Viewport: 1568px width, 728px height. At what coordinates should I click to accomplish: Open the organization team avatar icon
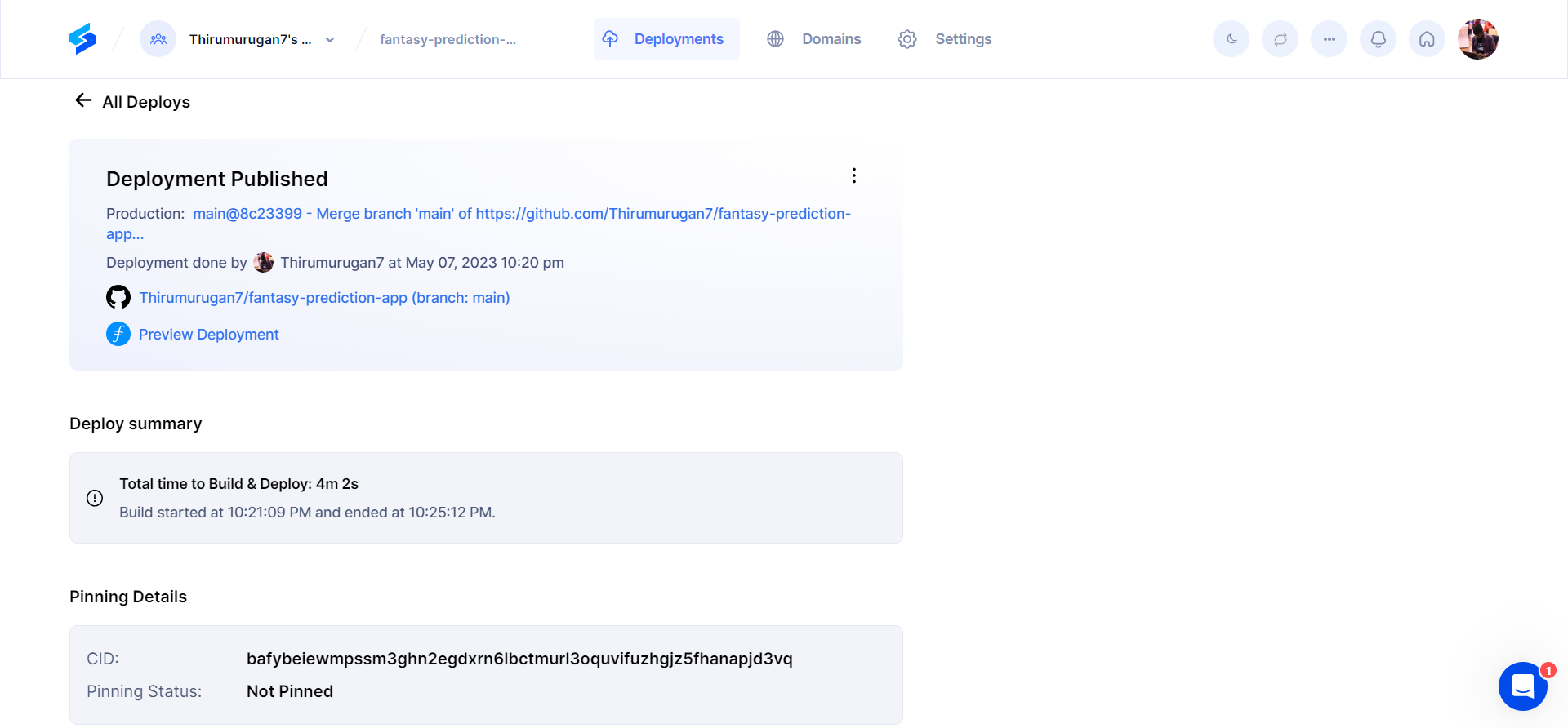point(158,39)
